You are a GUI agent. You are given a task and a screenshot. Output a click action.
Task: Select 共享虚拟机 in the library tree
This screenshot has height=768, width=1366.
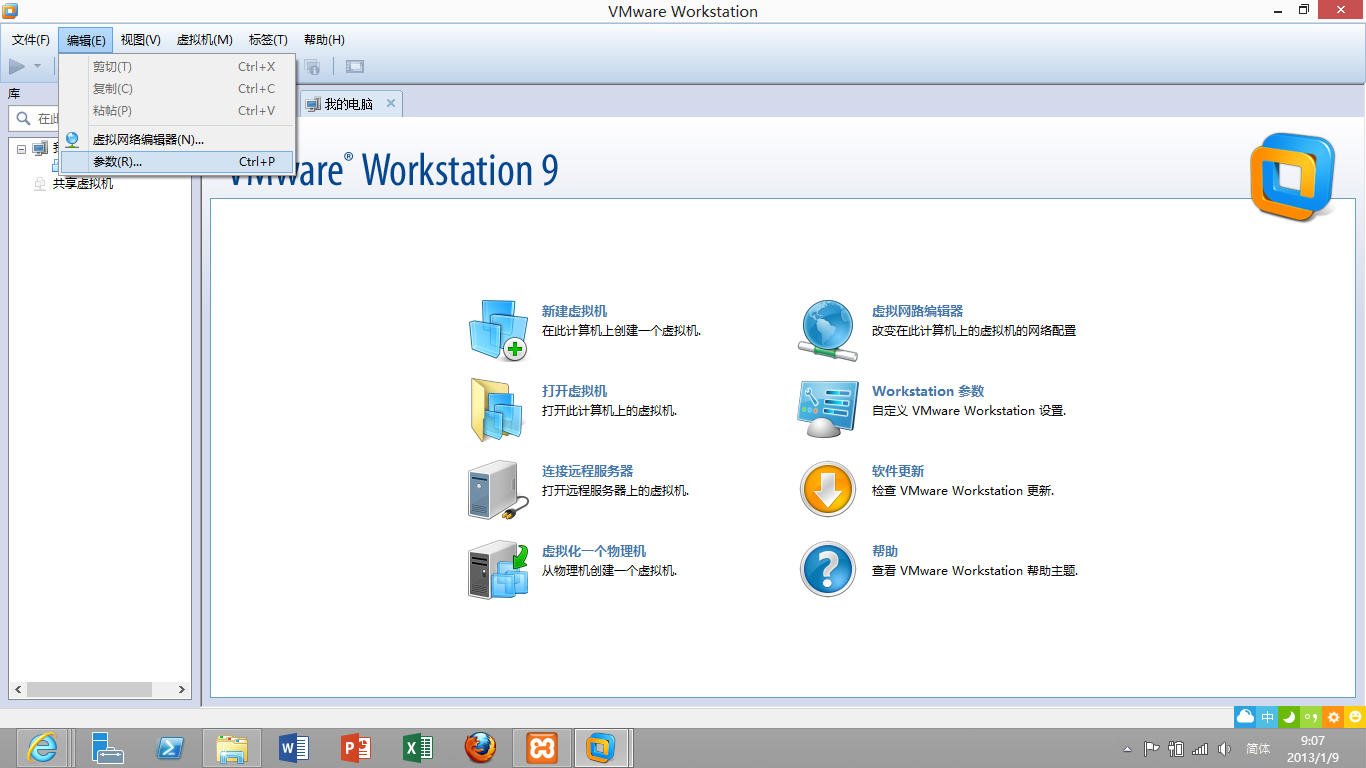tap(83, 184)
